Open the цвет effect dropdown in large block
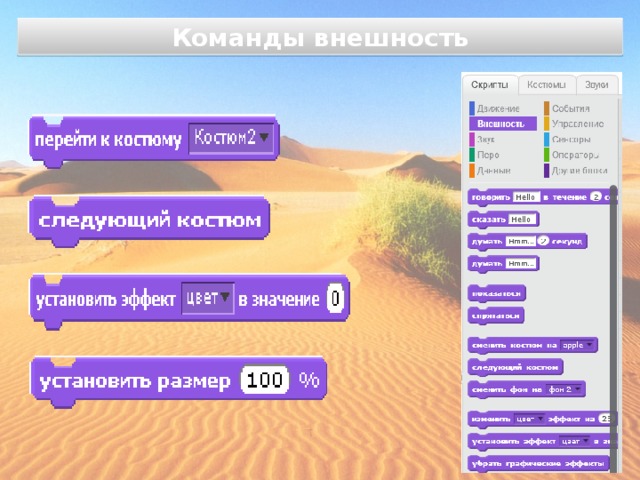Screen dimensions: 640x480 207,298
